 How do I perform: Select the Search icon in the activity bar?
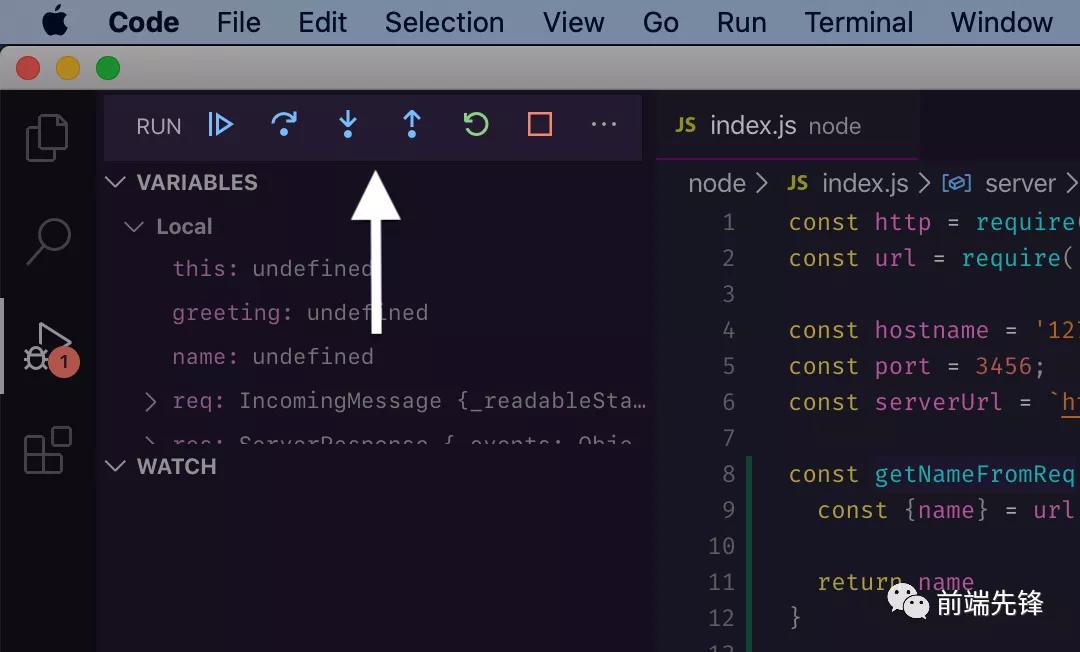click(x=47, y=243)
